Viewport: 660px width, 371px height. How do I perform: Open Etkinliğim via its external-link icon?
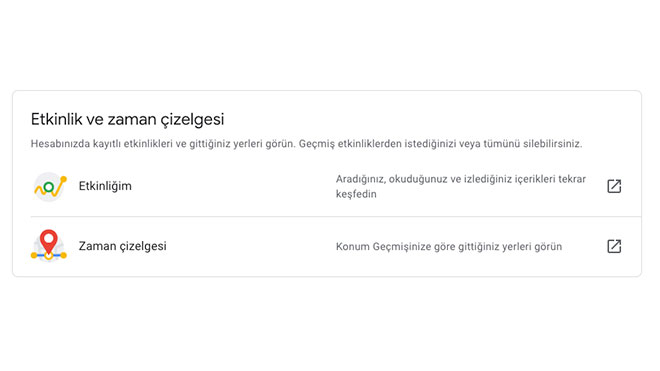click(x=614, y=186)
